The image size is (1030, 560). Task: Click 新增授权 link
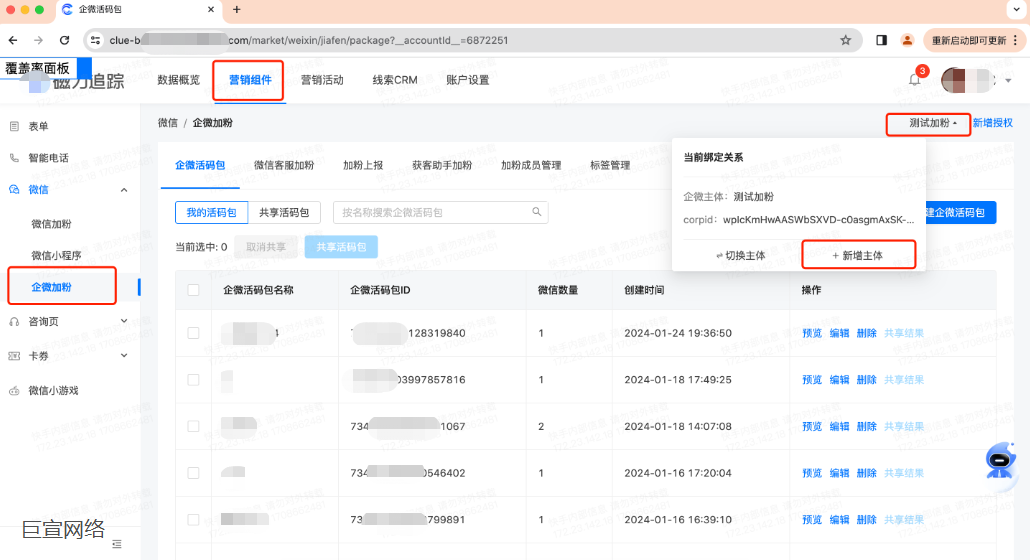coord(993,123)
